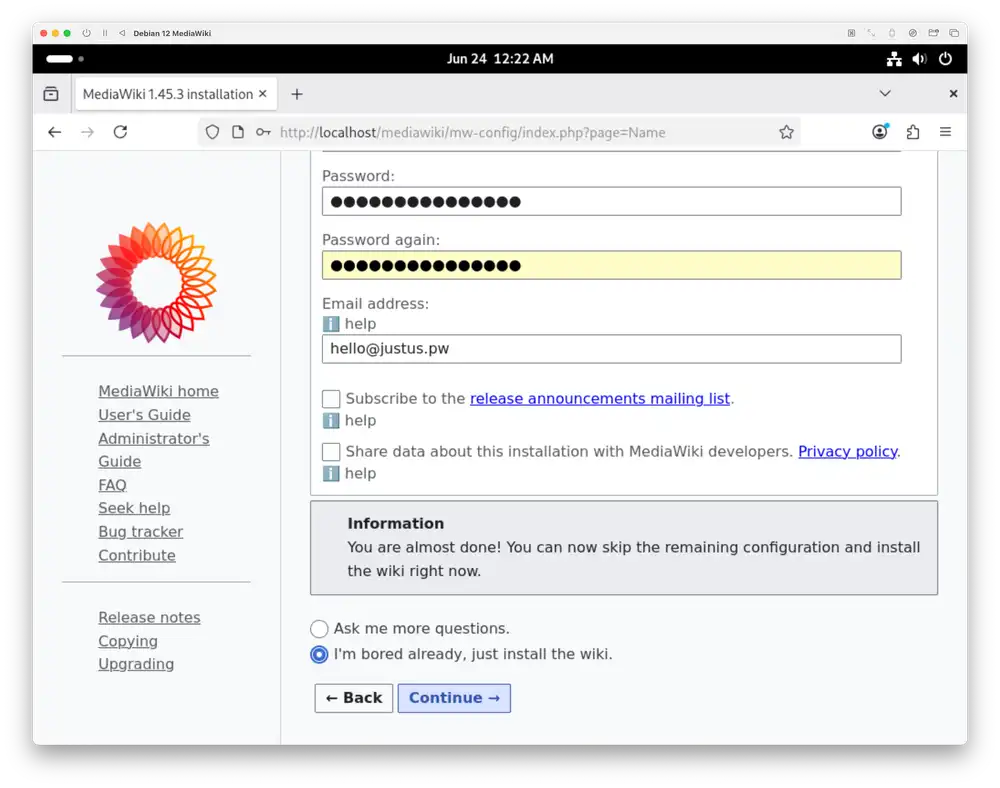Click the help icon under Email address
Viewport: 1000px width, 788px height.
tap(330, 324)
